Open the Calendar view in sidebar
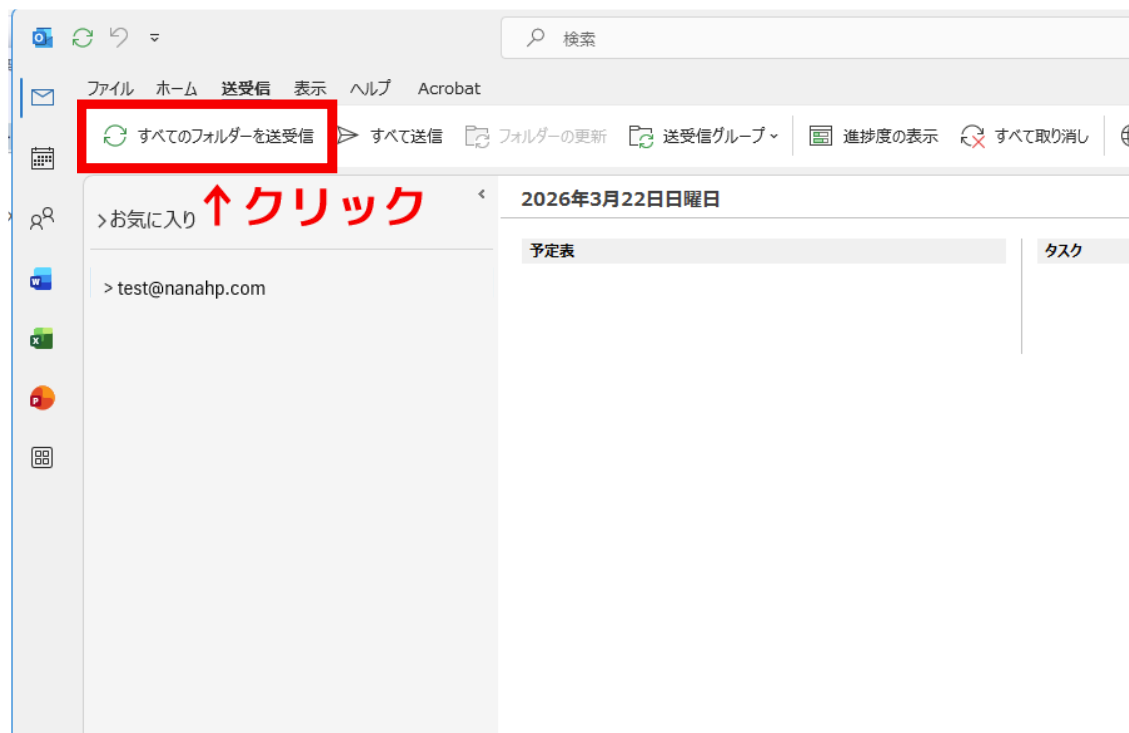The height and width of the screenshot is (733, 1129). tap(42, 158)
